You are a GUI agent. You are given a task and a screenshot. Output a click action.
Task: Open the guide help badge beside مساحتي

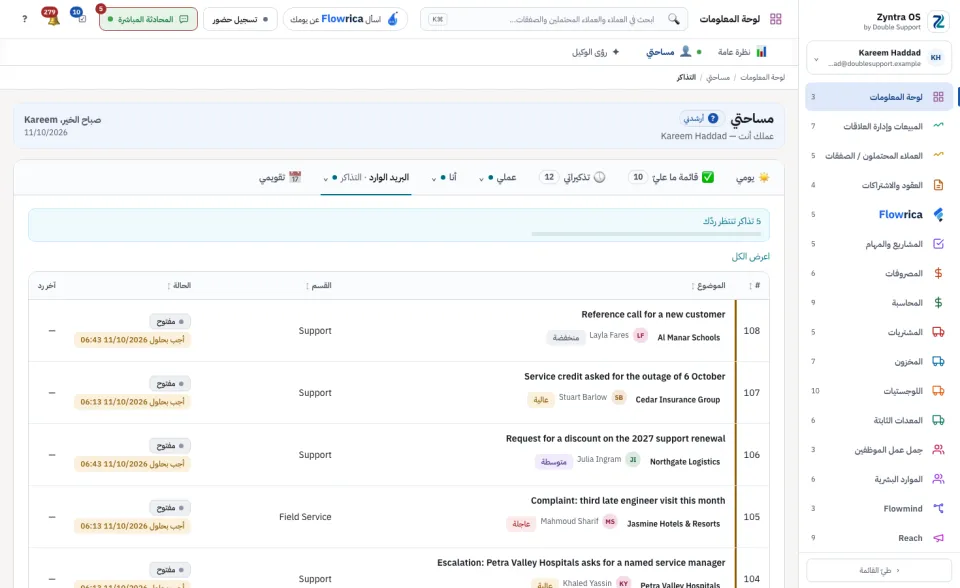702,118
